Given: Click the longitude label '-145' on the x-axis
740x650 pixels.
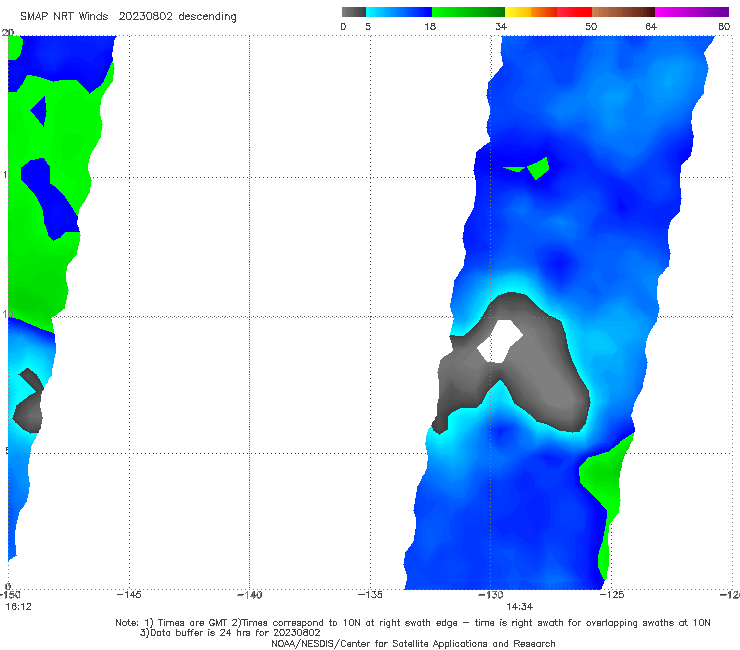Looking at the screenshot, I should click(x=129, y=595).
